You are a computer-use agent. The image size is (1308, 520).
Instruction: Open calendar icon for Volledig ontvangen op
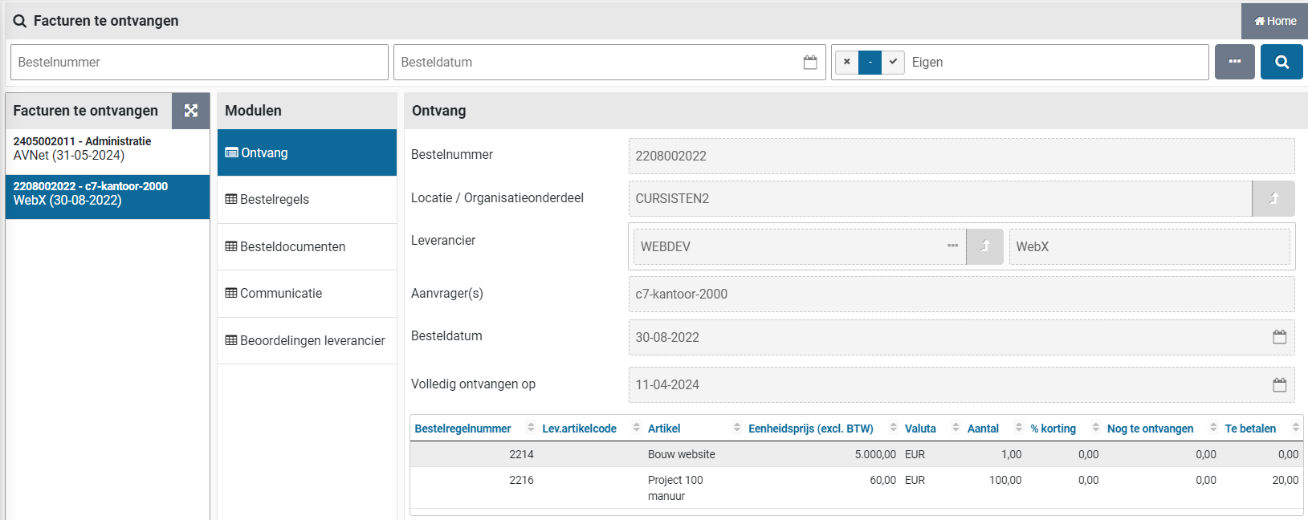pos(1278,384)
